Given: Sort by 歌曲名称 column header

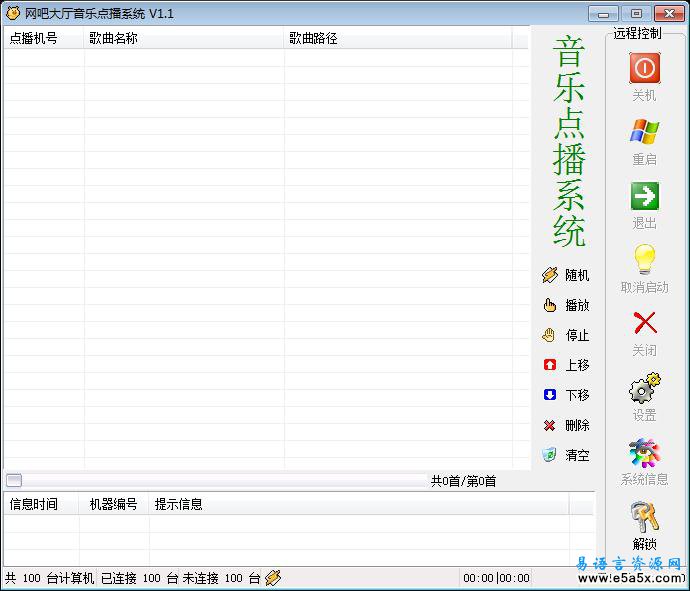Looking at the screenshot, I should [184, 38].
